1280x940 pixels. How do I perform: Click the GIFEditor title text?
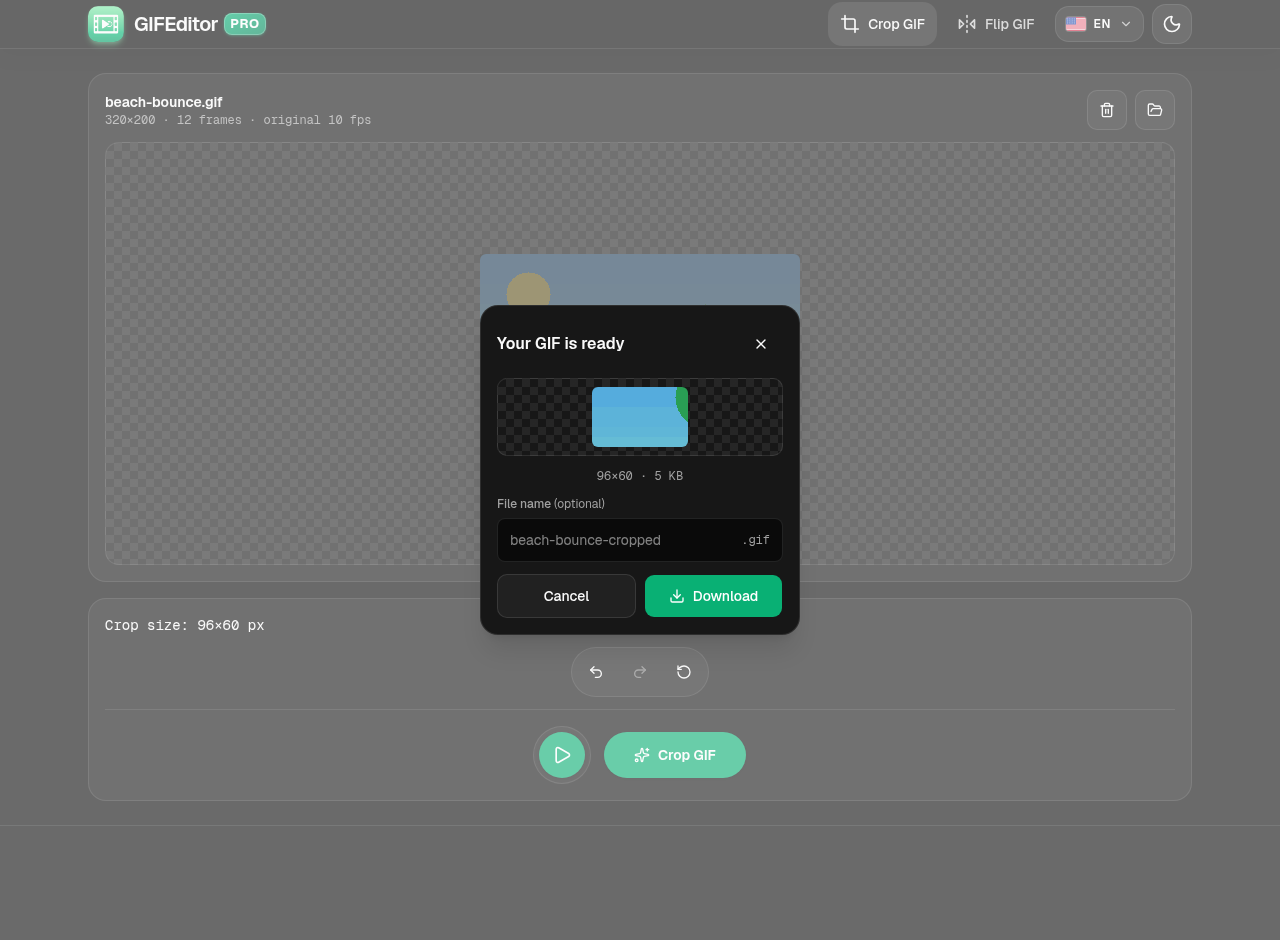[176, 24]
